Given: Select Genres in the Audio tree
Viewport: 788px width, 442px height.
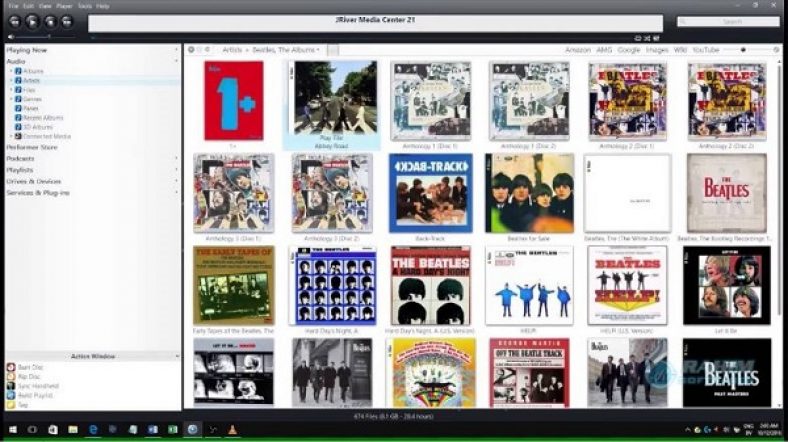Looking at the screenshot, I should (x=32, y=99).
